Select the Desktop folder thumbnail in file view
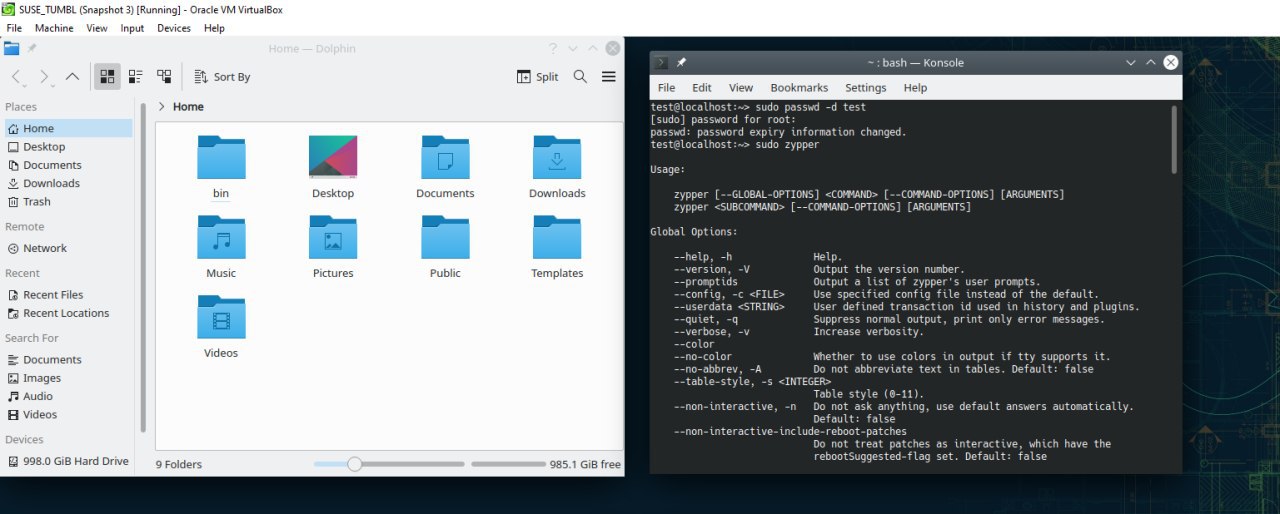This screenshot has width=1280, height=514. click(x=333, y=158)
